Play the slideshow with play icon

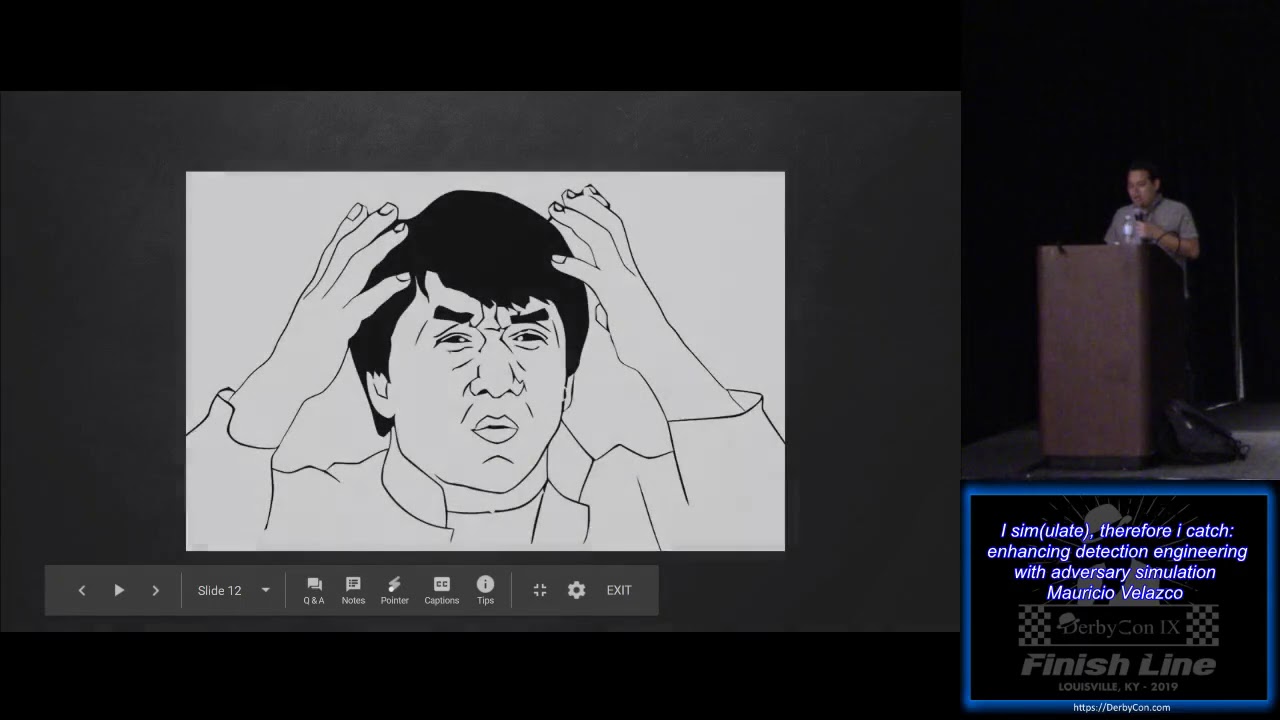tap(119, 590)
